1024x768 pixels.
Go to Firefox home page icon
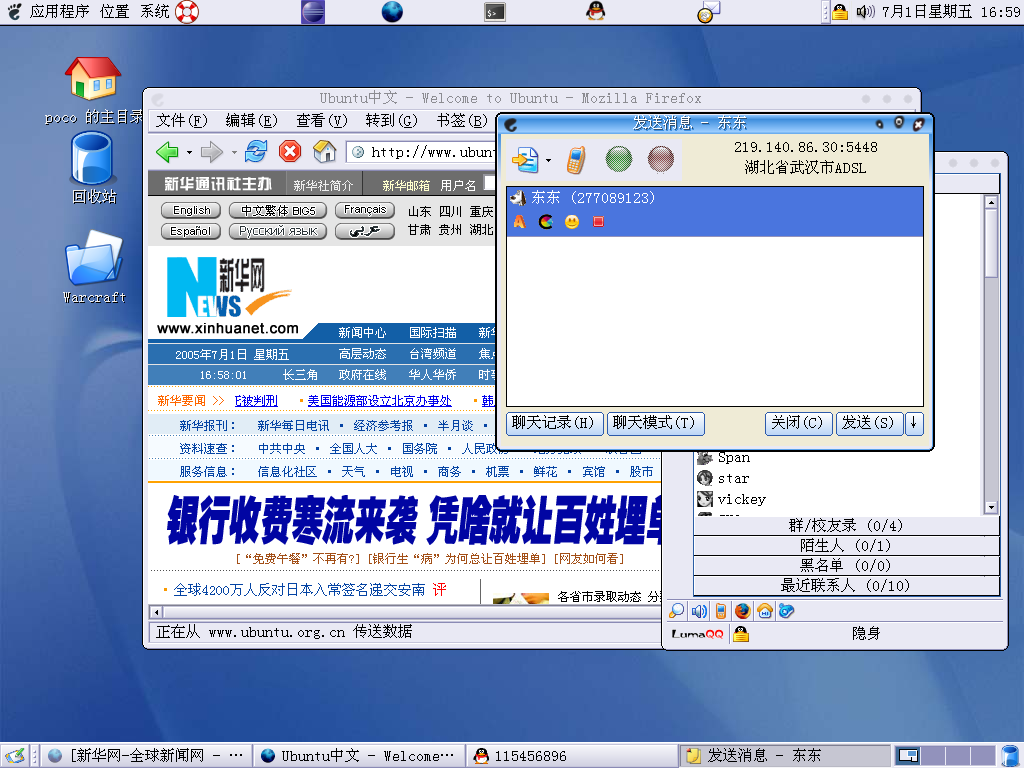click(324, 152)
